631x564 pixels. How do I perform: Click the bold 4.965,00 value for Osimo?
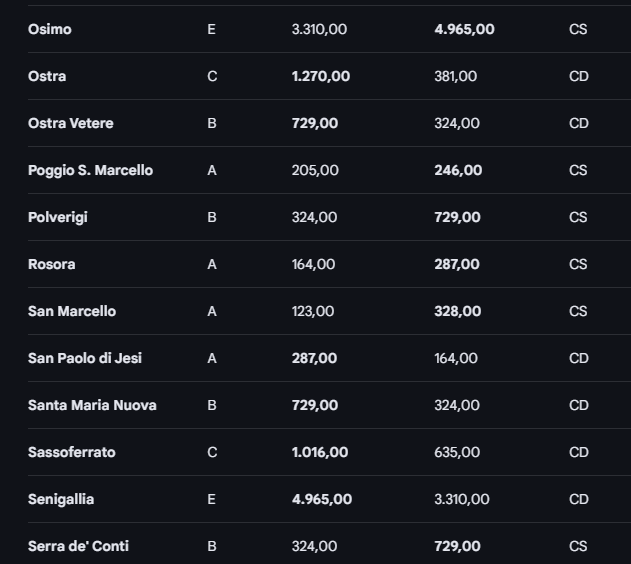pos(464,29)
